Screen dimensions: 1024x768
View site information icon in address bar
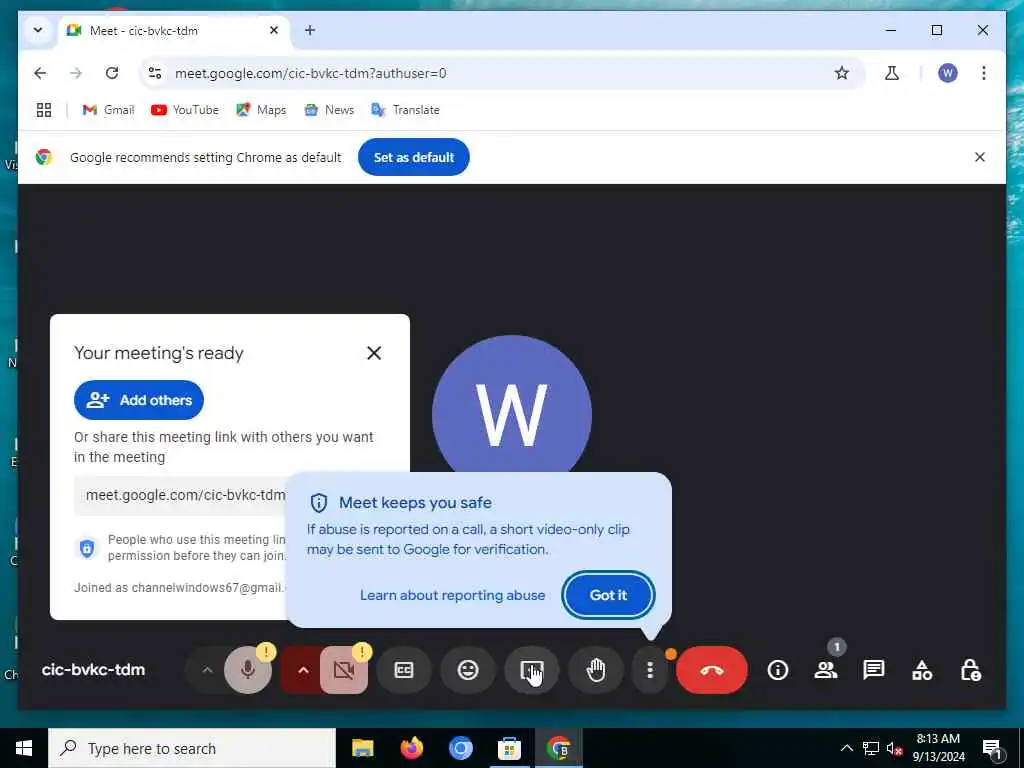click(155, 73)
